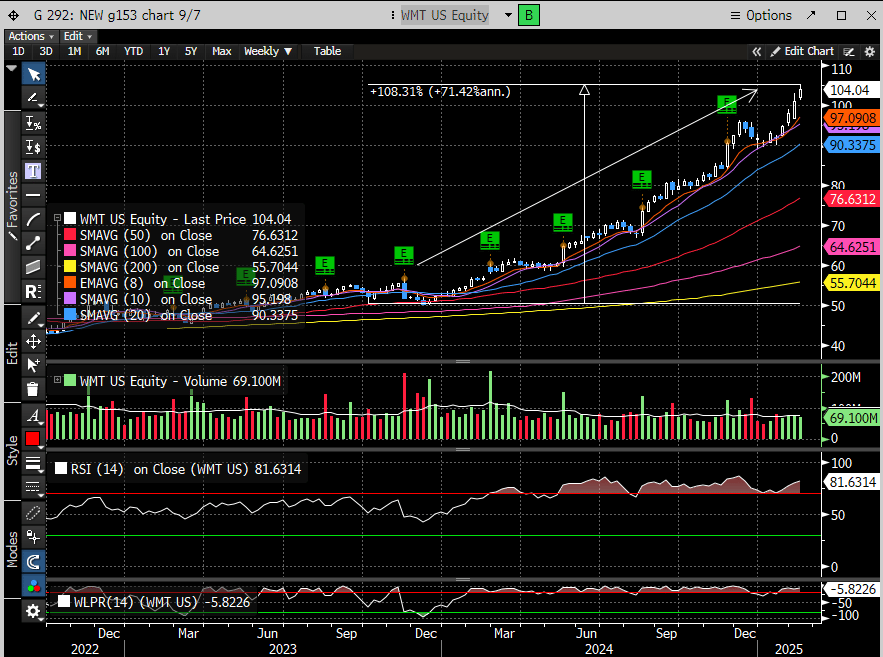Click the green B button
This screenshot has height=657, width=883.
click(529, 15)
